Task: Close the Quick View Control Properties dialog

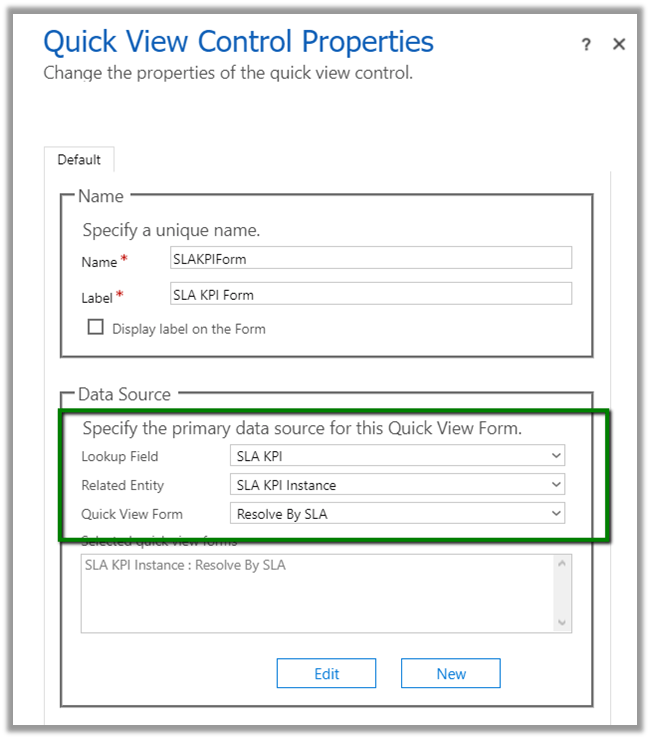Action: pos(619,45)
